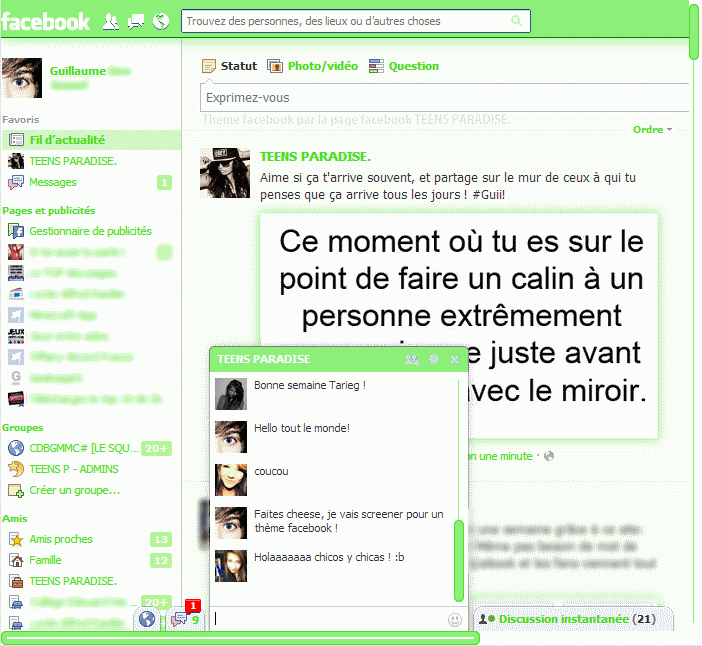The height and width of the screenshot is (646, 702).
Task: Click Messages speech bubble icon in sidebar
Action: pos(16,182)
